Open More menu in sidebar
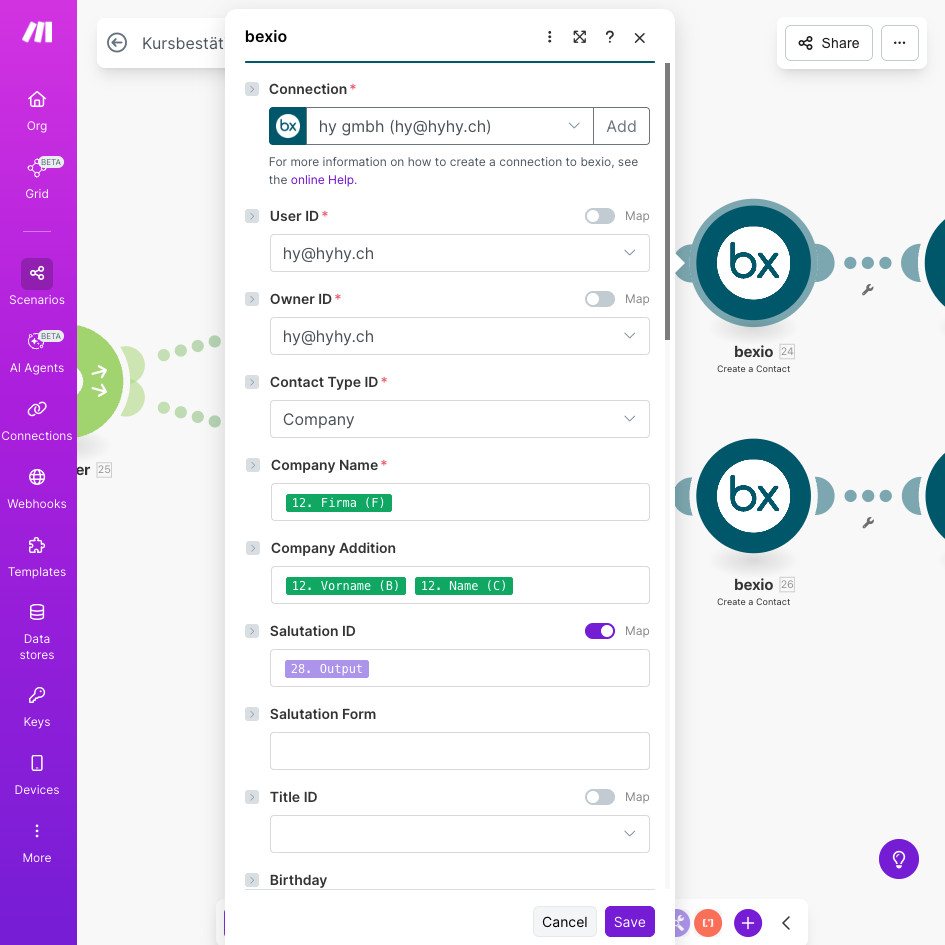The image size is (945, 945). click(x=37, y=844)
